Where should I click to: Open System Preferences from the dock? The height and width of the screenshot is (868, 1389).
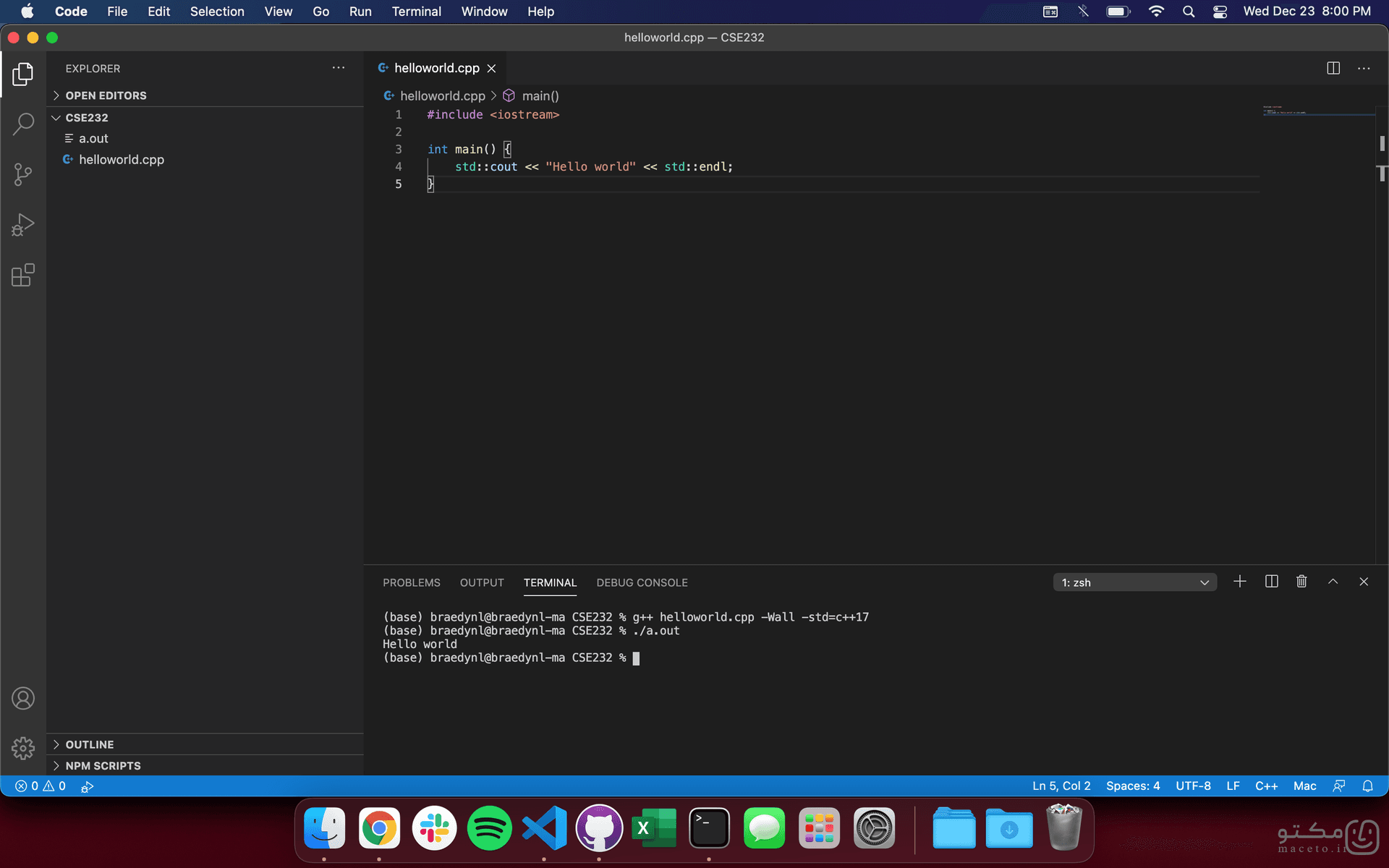874,828
